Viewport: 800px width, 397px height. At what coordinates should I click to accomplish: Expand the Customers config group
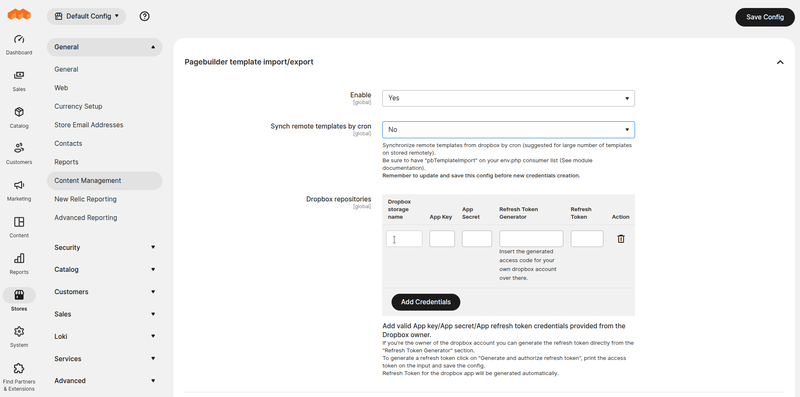click(x=105, y=292)
